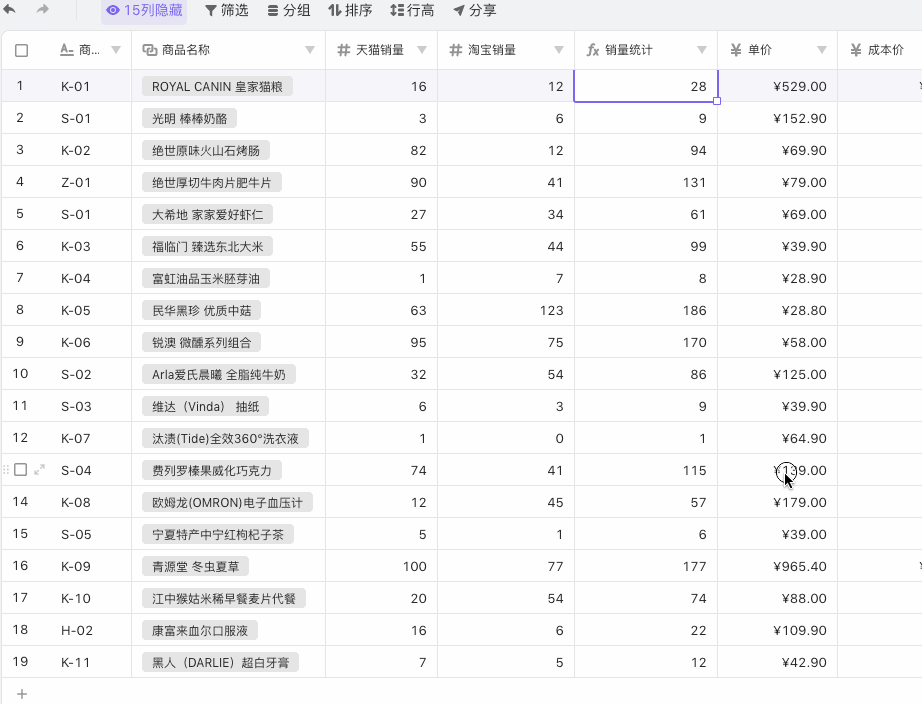Expand row 13 using the expand-record icon
The image size is (922, 704).
pos(40,470)
